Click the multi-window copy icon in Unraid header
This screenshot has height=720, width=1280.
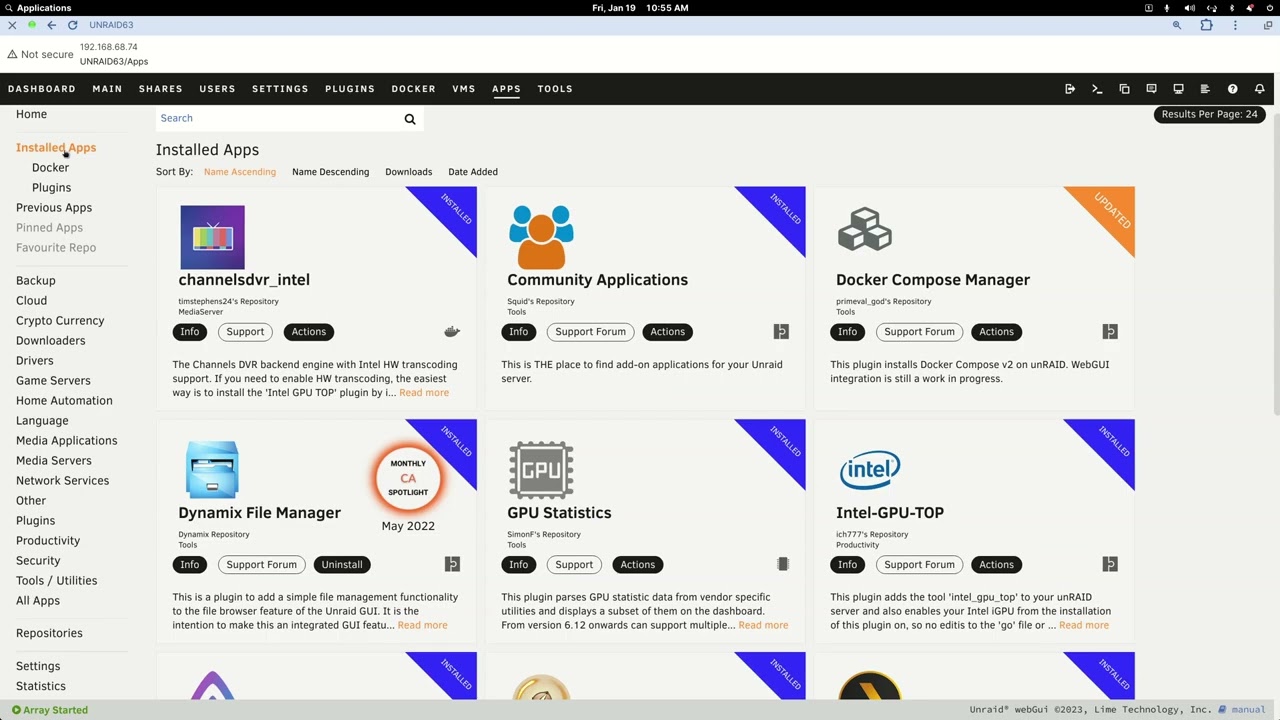pyautogui.click(x=1124, y=89)
